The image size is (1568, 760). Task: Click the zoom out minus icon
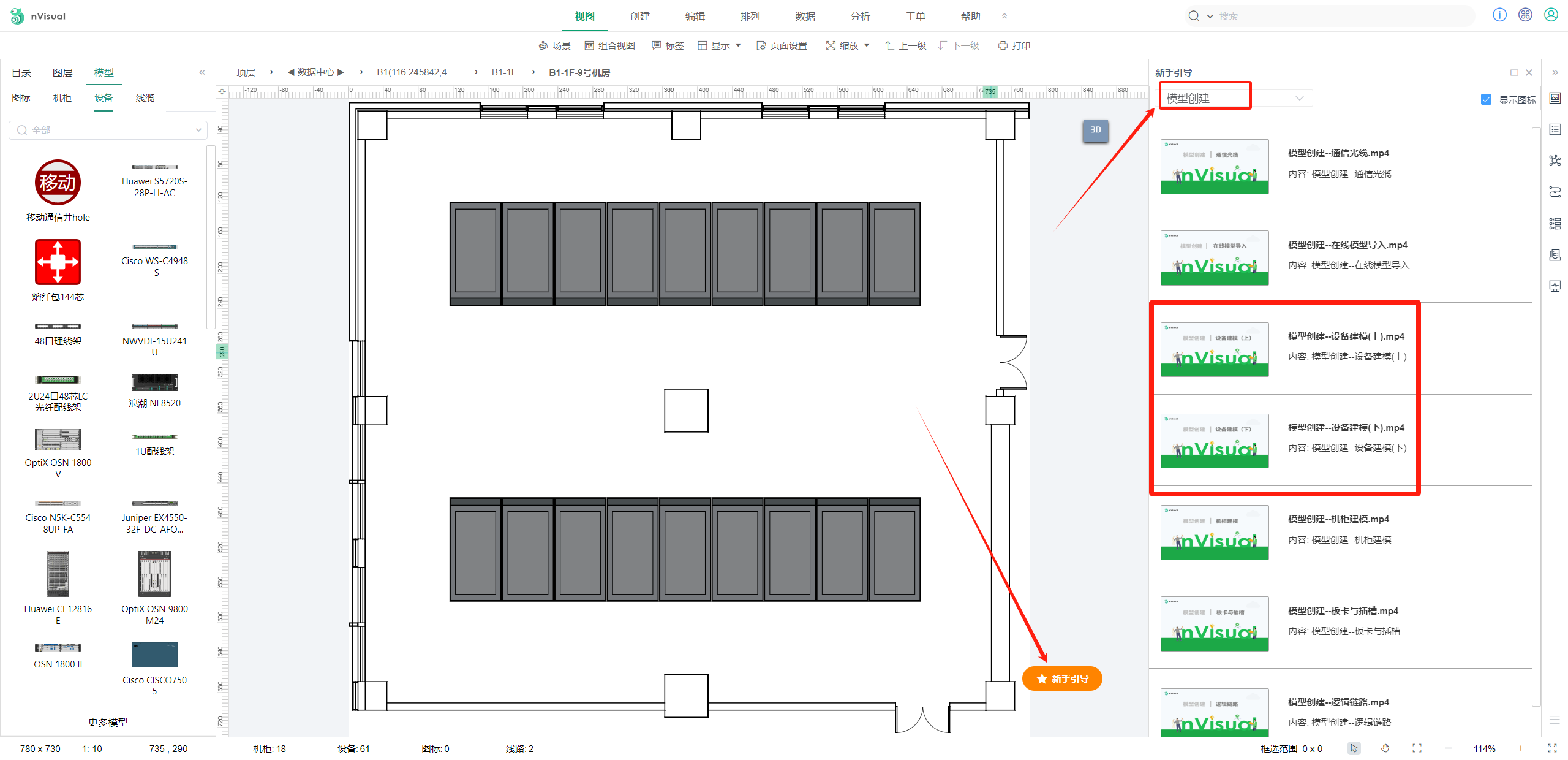click(1449, 748)
